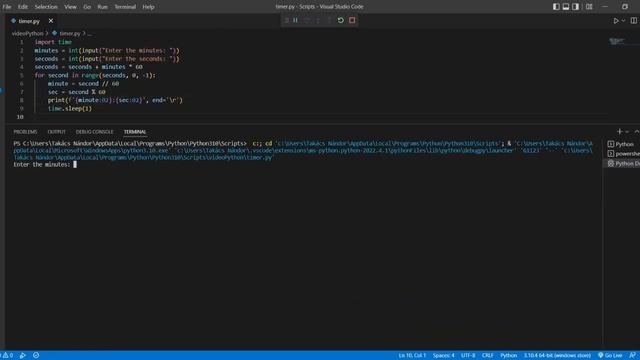Click the 'time.sleep(1)' code line

70,109
